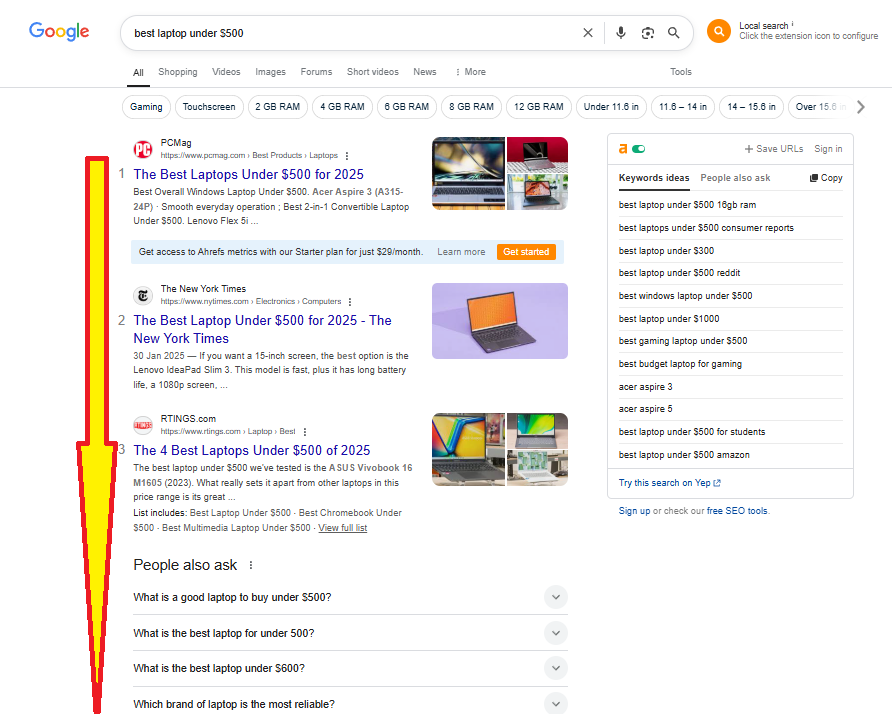Viewport: 892px width, 714px height.
Task: Open the orange Local search extension icon
Action: 718,31
